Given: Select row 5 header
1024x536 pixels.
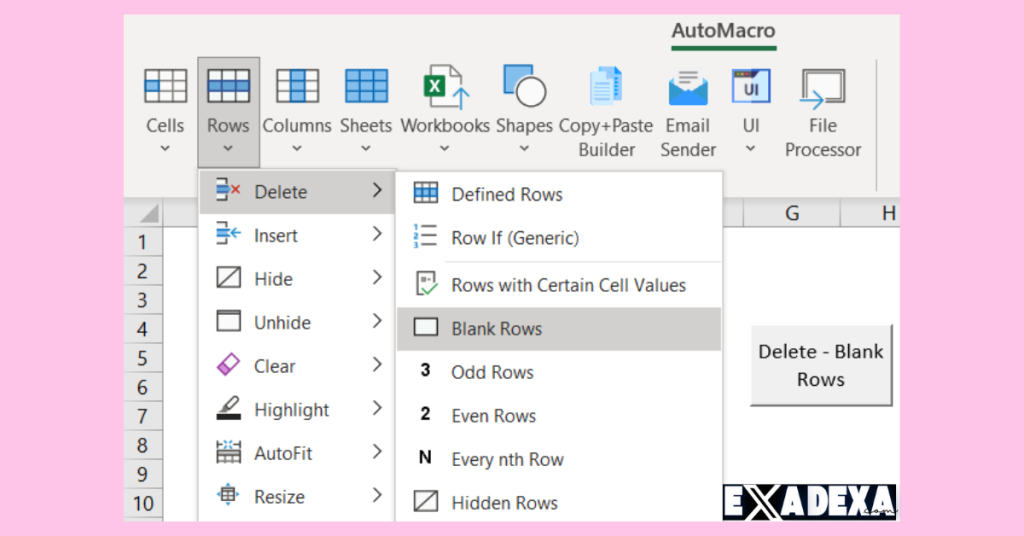Looking at the screenshot, I should (x=143, y=358).
